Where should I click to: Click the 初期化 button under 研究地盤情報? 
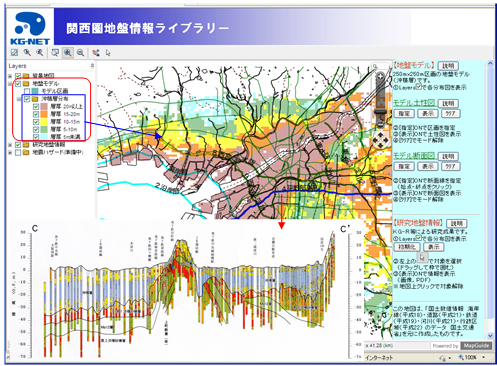(407, 247)
